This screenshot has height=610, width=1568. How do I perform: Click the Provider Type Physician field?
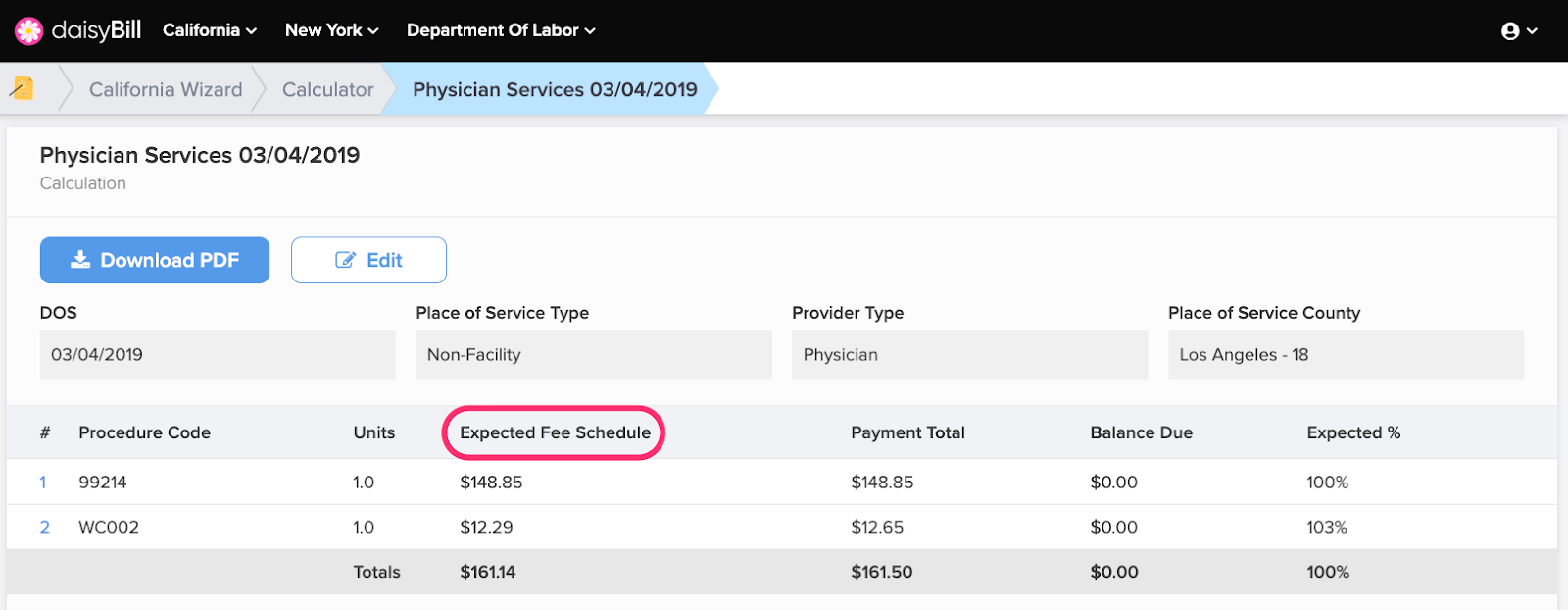(969, 354)
